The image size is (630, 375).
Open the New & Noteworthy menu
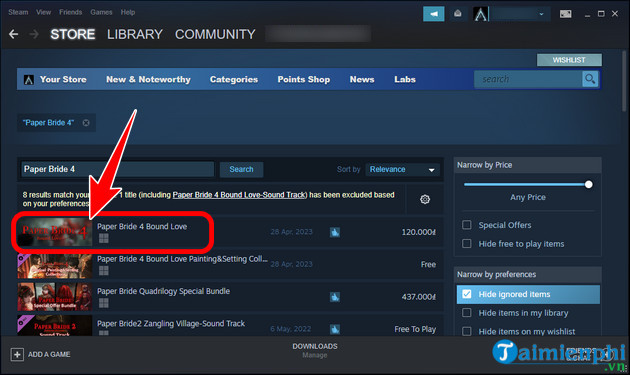coord(148,80)
